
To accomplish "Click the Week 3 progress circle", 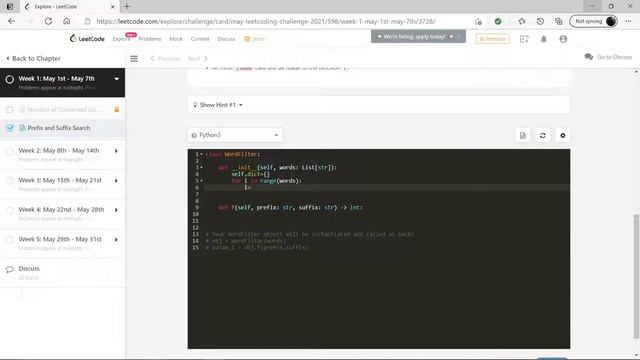I will pyautogui.click(x=10, y=181).
